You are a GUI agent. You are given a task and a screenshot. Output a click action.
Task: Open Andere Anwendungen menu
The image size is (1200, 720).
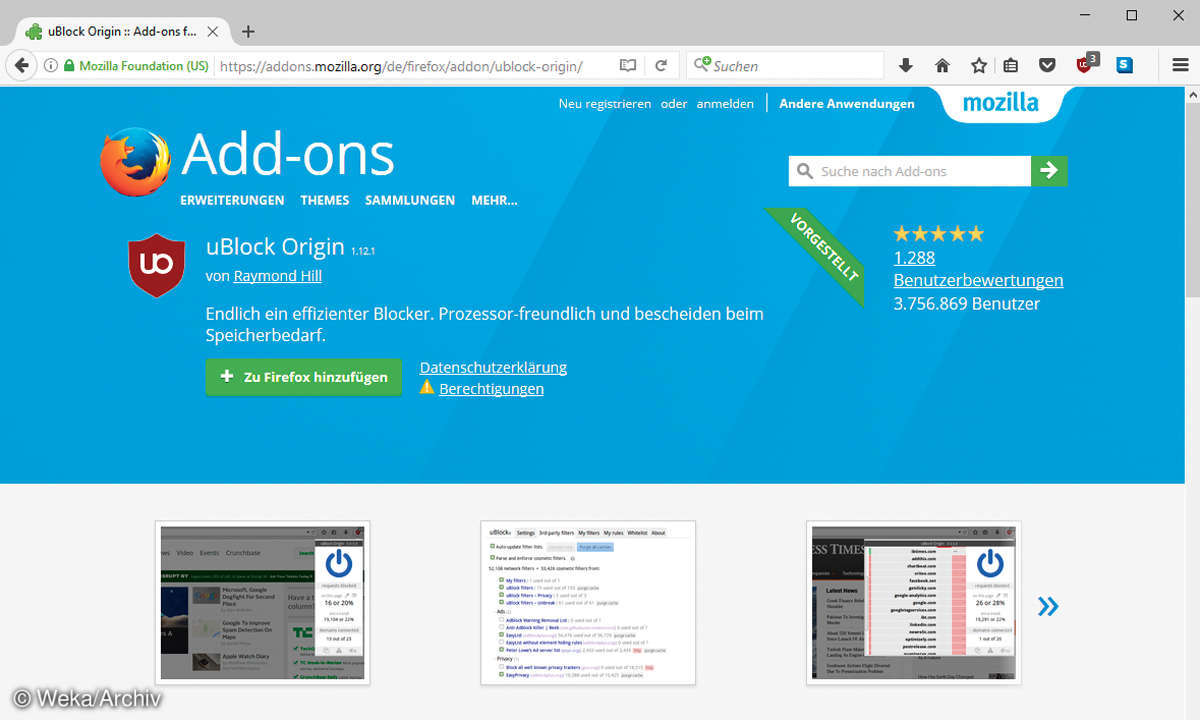(847, 103)
